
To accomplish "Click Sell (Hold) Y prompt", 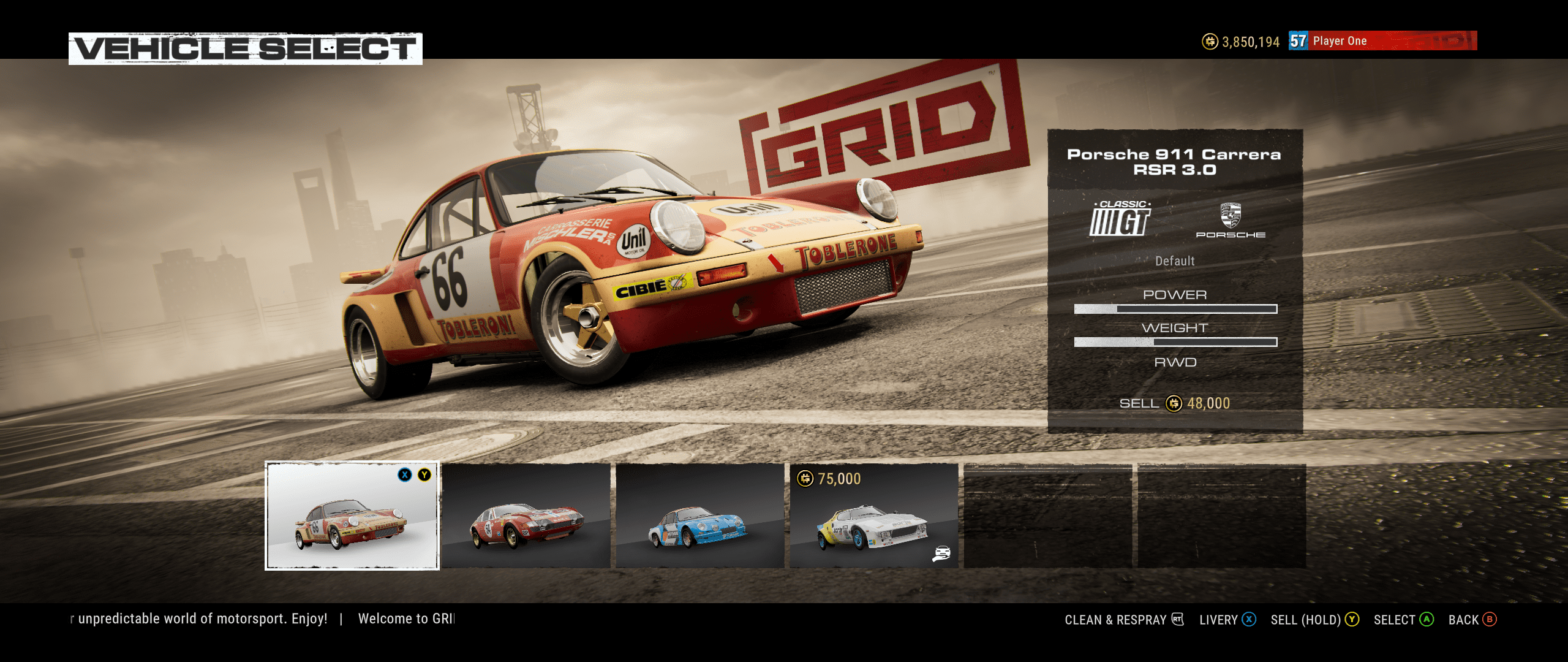I will coord(1314,620).
